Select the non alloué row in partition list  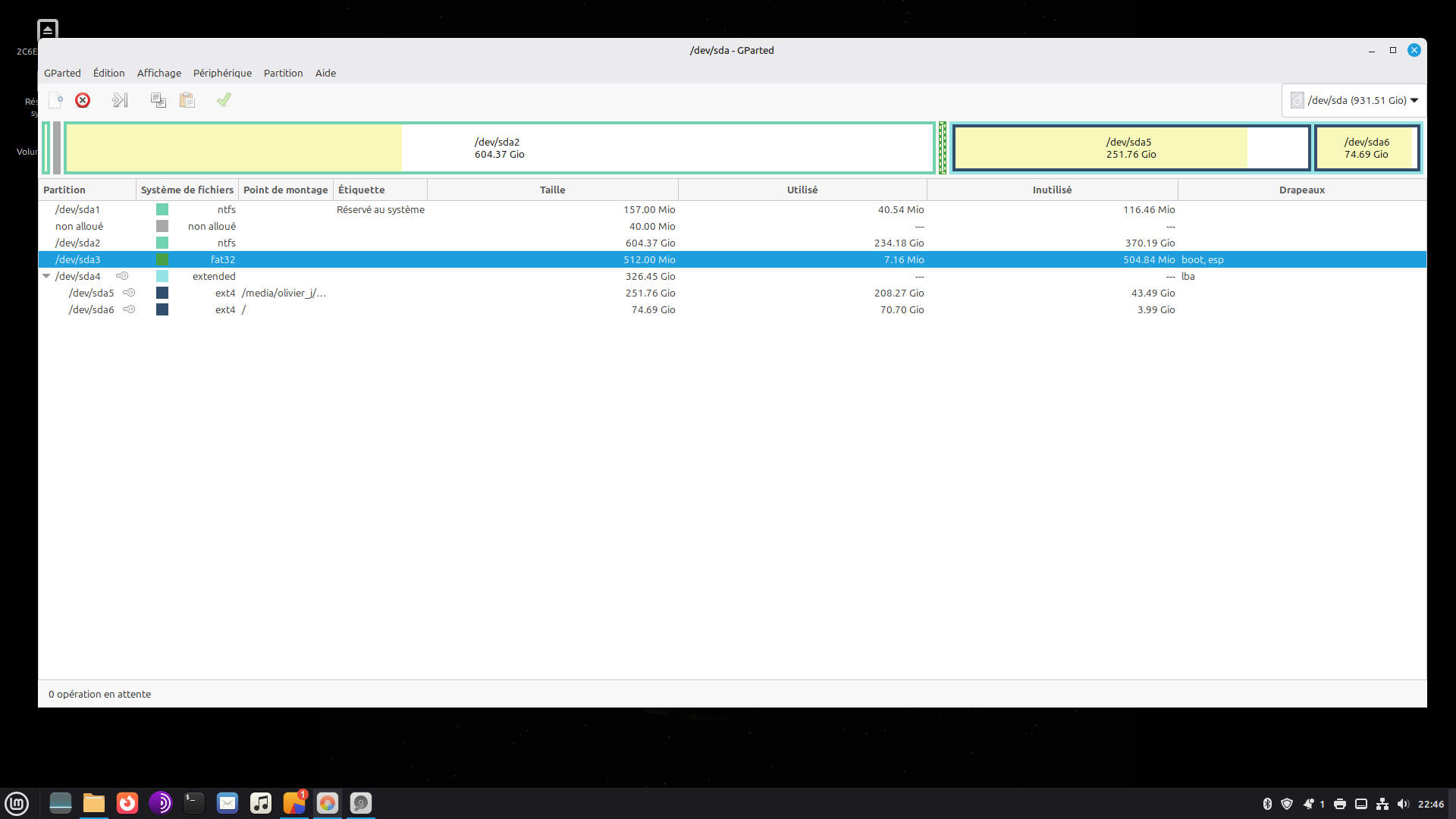79,226
